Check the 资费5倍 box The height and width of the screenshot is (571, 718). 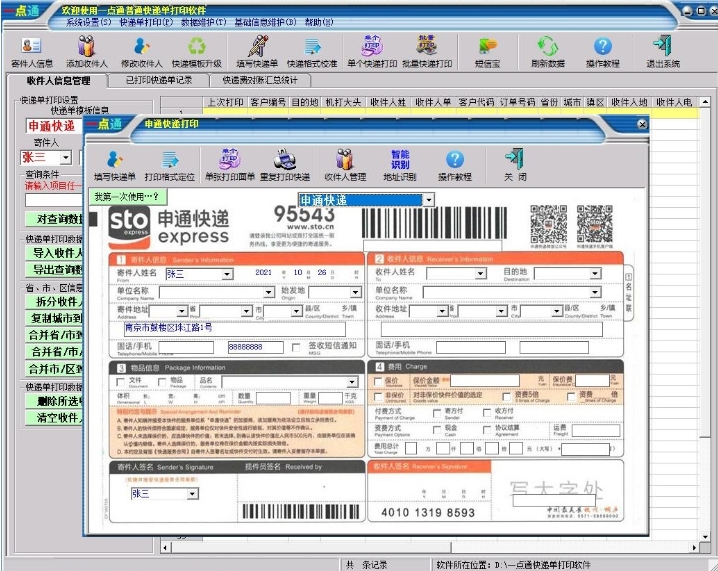click(x=506, y=397)
